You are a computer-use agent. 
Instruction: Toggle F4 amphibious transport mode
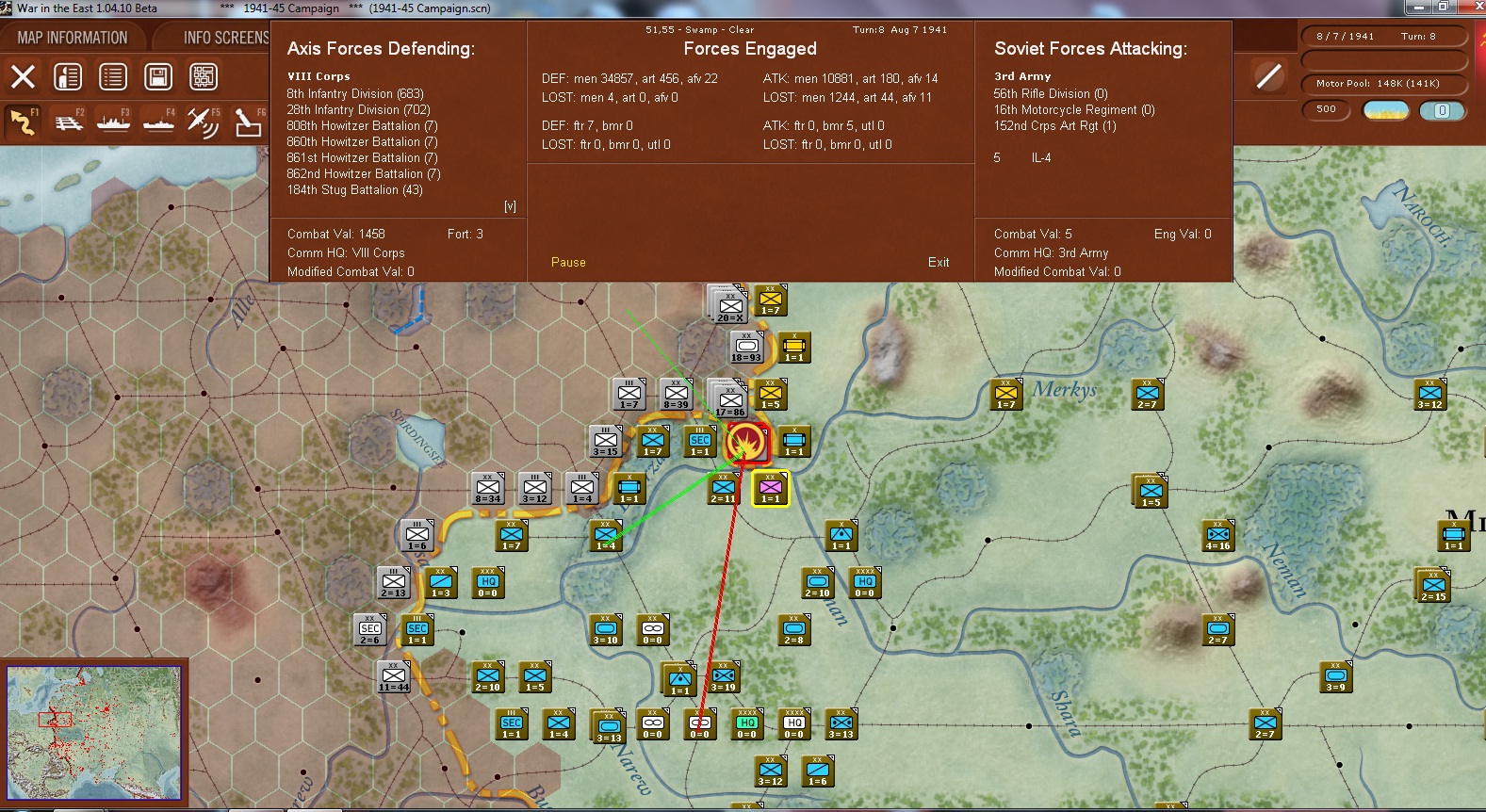(158, 122)
